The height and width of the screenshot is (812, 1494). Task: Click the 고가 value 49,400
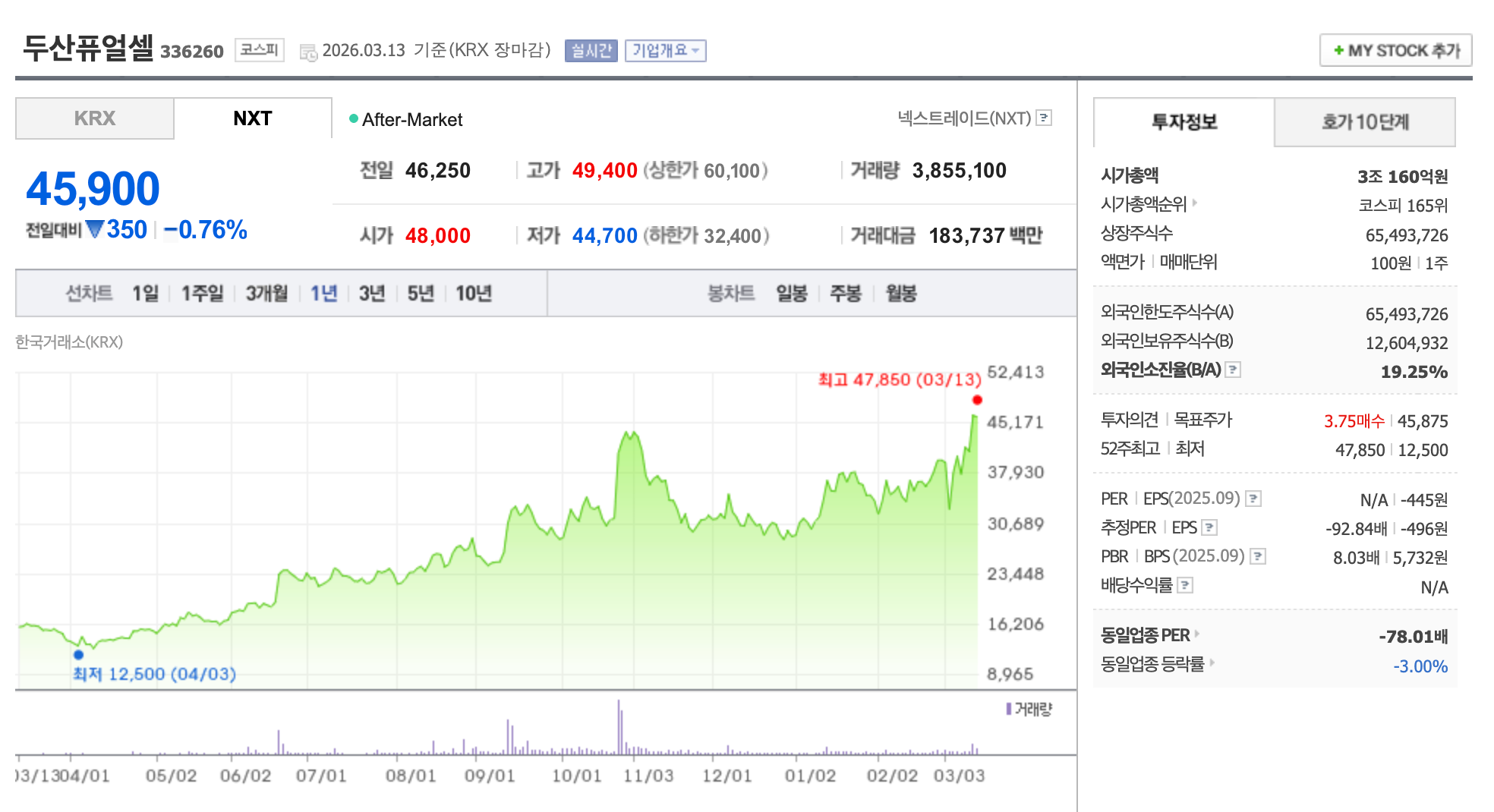(605, 170)
